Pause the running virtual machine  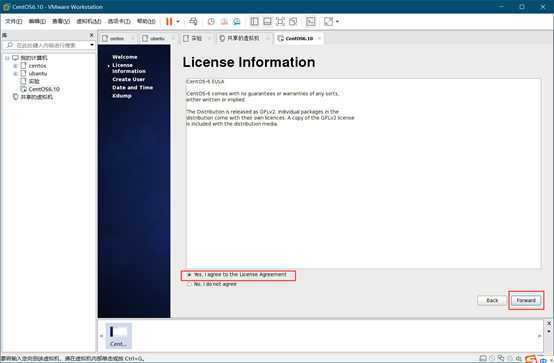[x=169, y=22]
